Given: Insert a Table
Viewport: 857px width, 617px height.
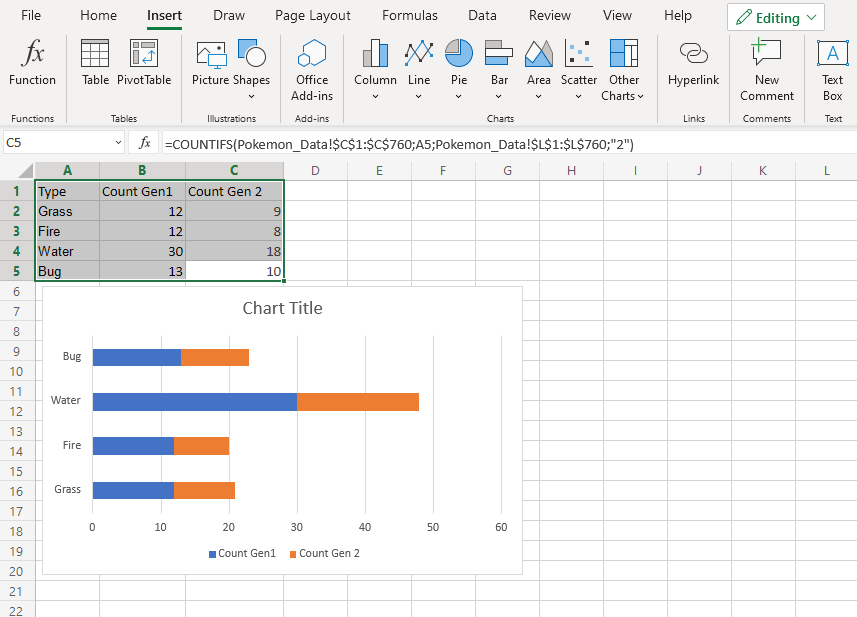Looking at the screenshot, I should click(x=95, y=68).
